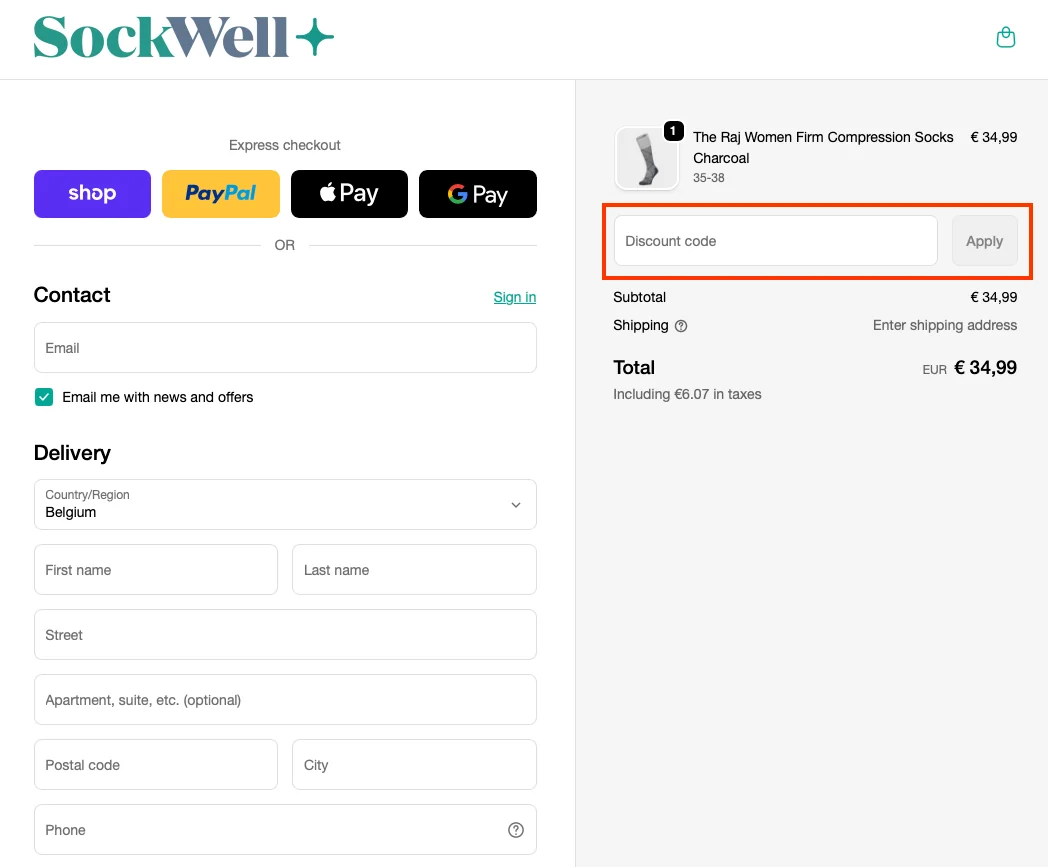Screen dimensions: 1048x867
Task: Select the Contact section header
Action: pyautogui.click(x=71, y=295)
